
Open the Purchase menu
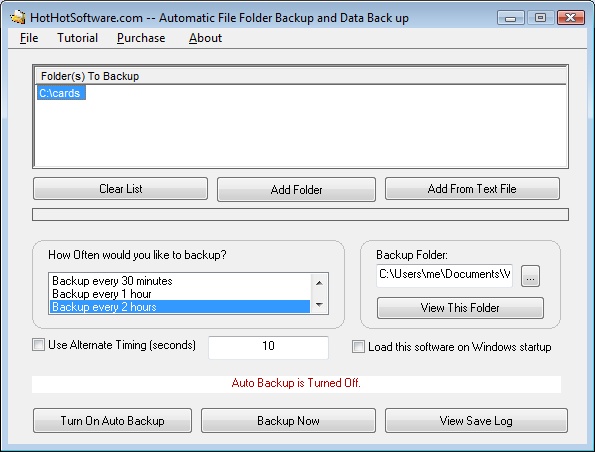coord(141,38)
